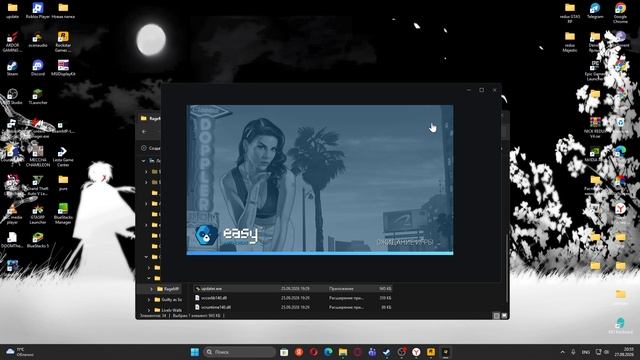Open Telegram desktop shortcut
This screenshot has height=360, width=640.
tap(595, 11)
